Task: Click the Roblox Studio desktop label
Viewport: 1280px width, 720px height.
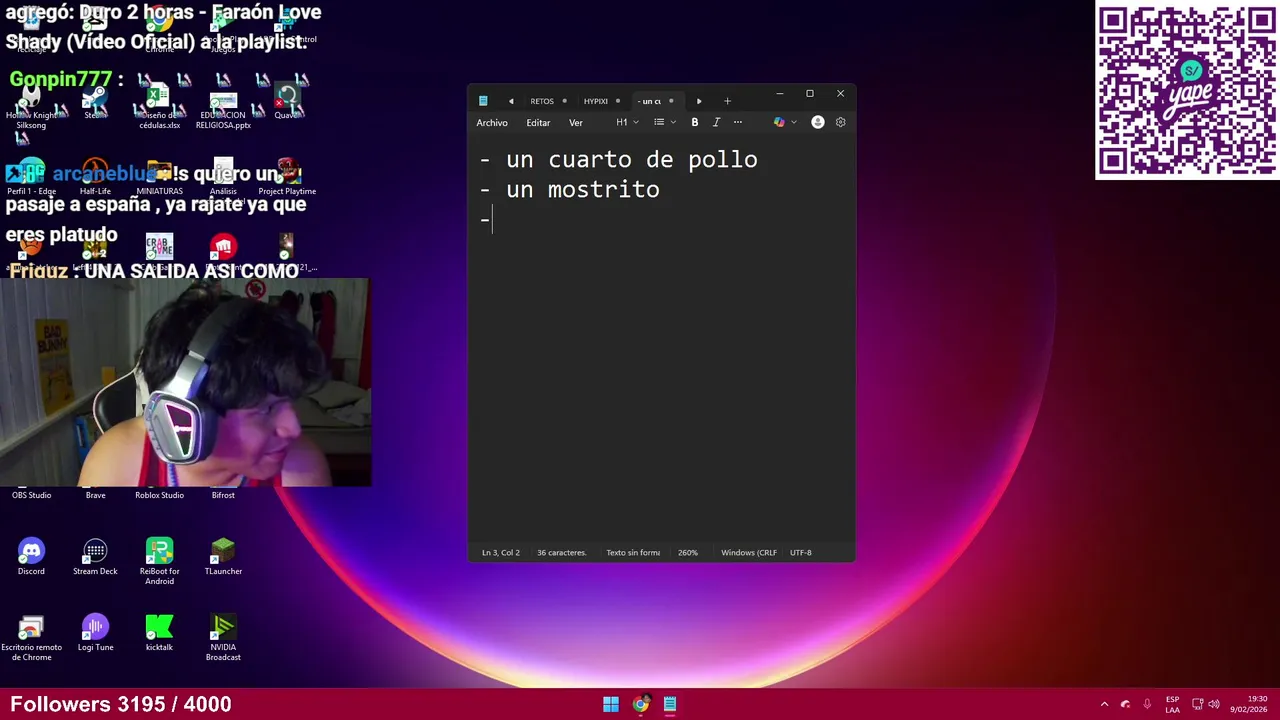Action: click(x=159, y=495)
